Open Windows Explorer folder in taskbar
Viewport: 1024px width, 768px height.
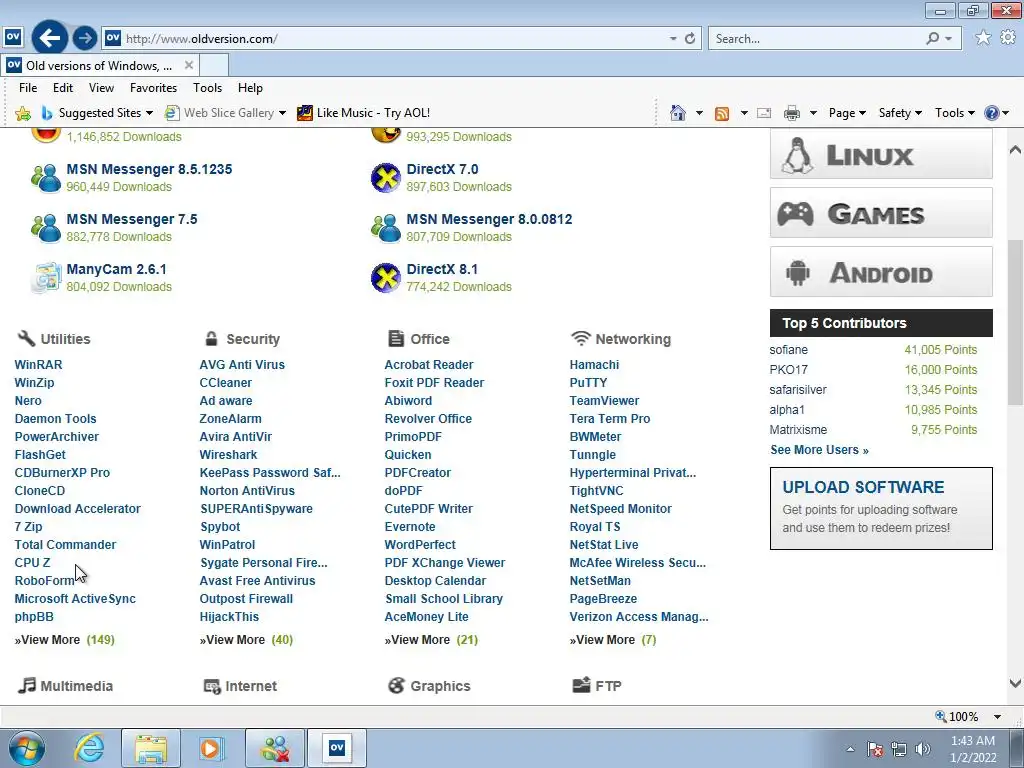[x=151, y=748]
